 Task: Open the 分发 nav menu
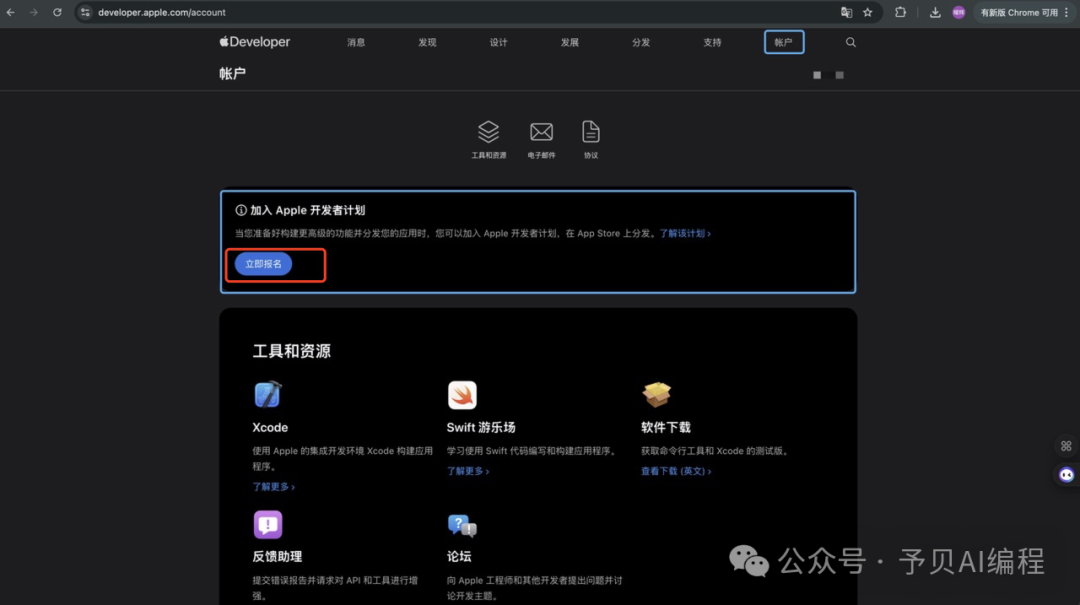point(641,43)
